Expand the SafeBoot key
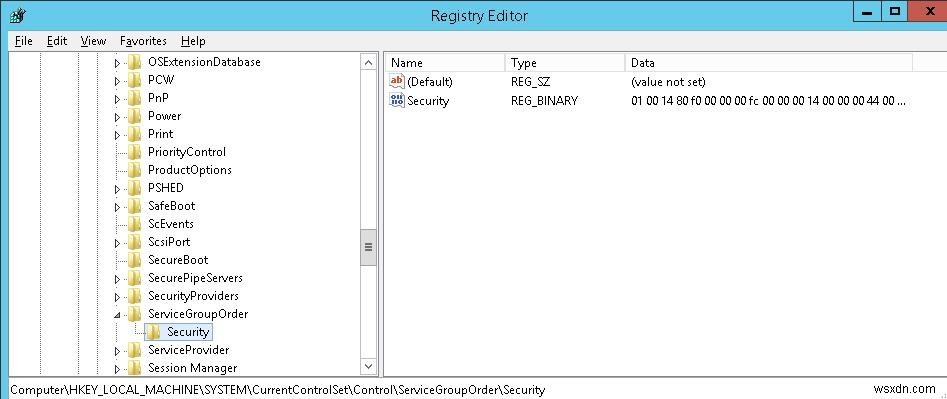The width and height of the screenshot is (947, 399). 117,206
